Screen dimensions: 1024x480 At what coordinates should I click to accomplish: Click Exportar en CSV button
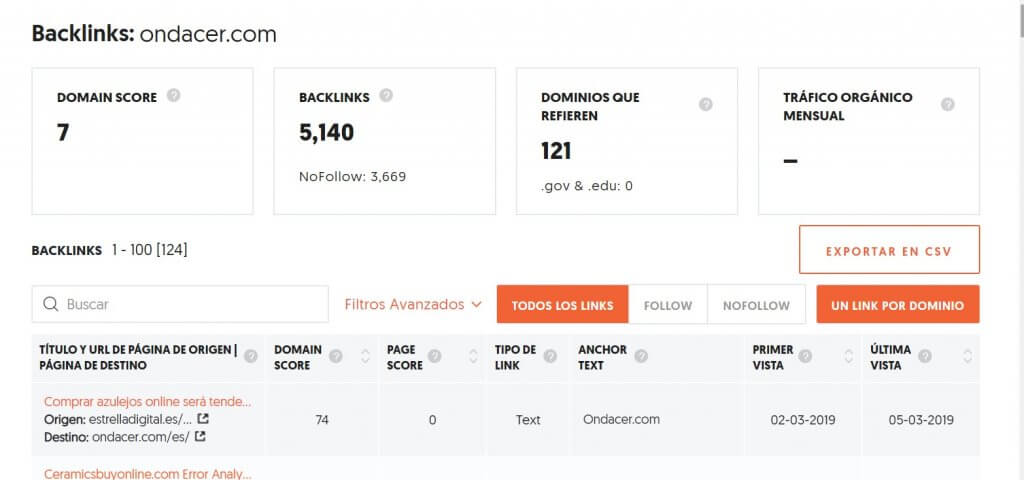coord(889,250)
